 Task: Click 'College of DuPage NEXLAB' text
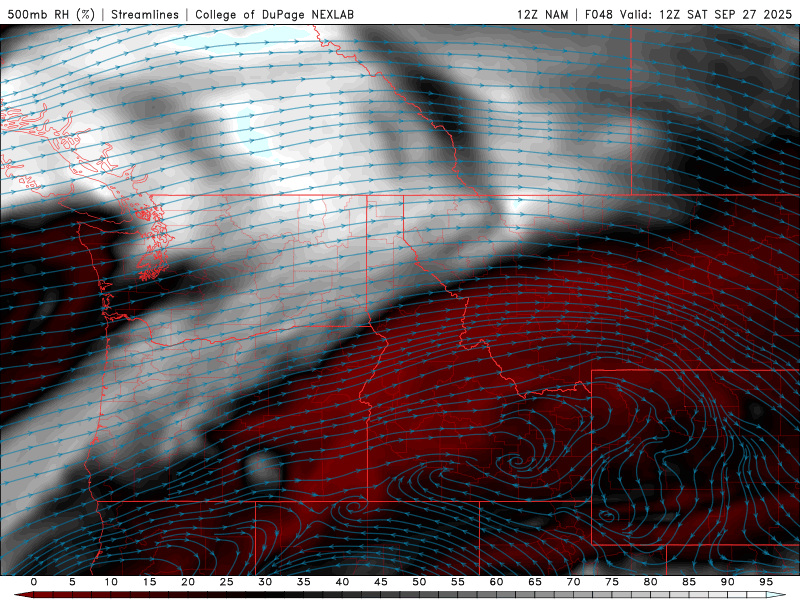[x=274, y=15]
